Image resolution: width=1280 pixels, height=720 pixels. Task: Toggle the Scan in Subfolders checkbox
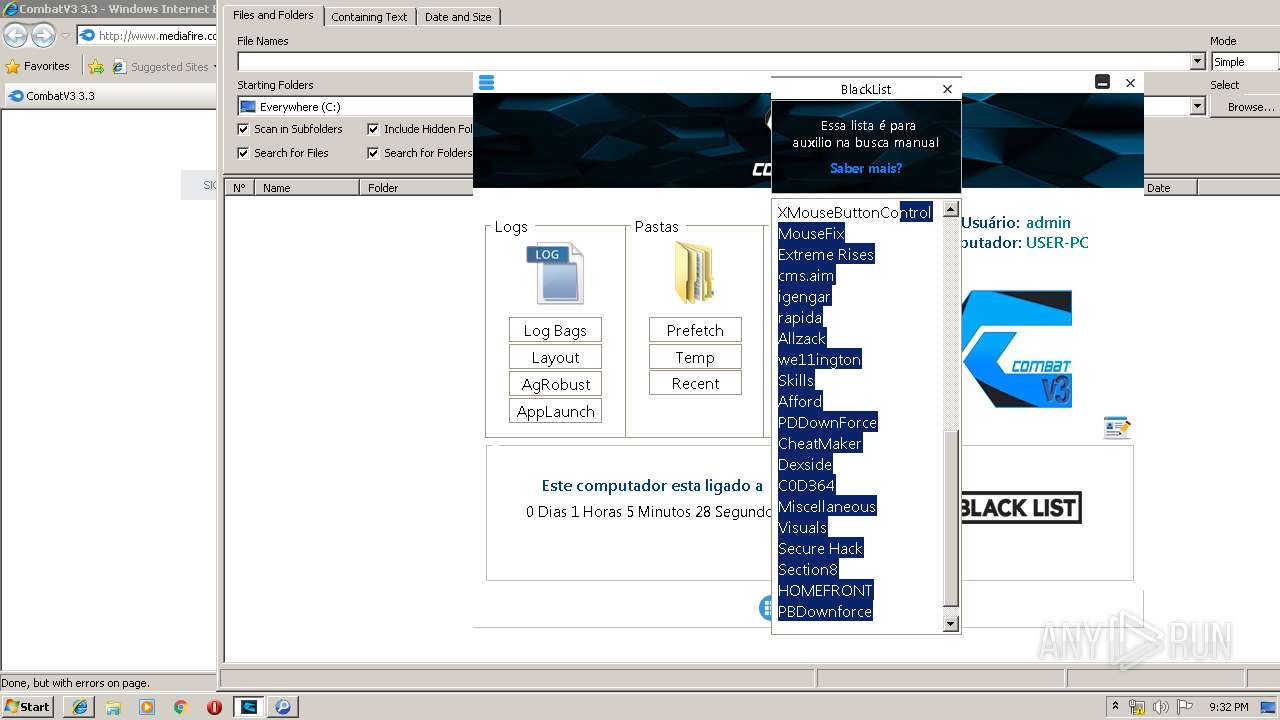tap(243, 129)
